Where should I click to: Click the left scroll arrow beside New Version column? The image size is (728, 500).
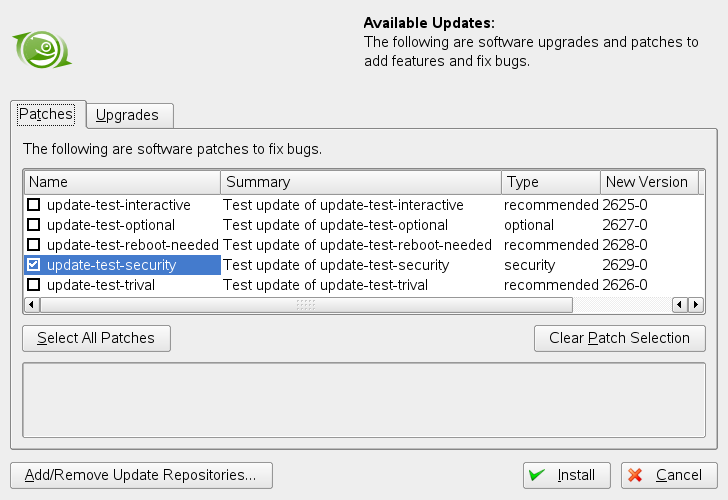pos(680,304)
